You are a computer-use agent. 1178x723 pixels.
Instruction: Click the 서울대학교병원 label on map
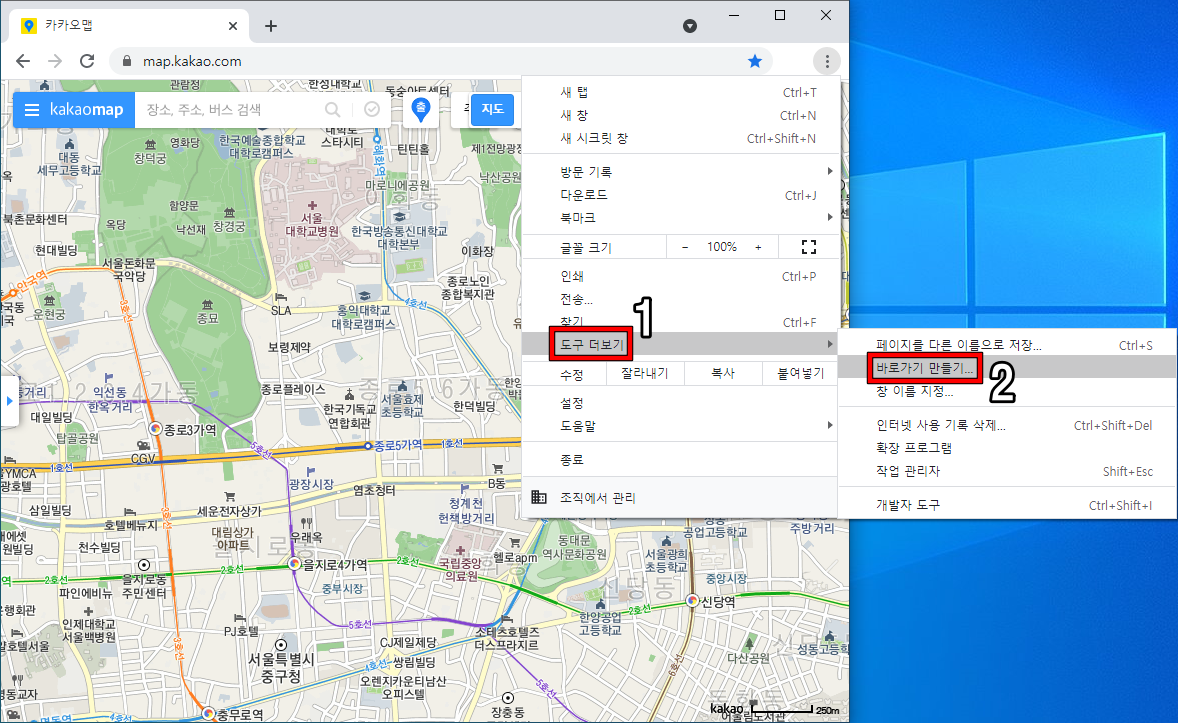(x=312, y=225)
